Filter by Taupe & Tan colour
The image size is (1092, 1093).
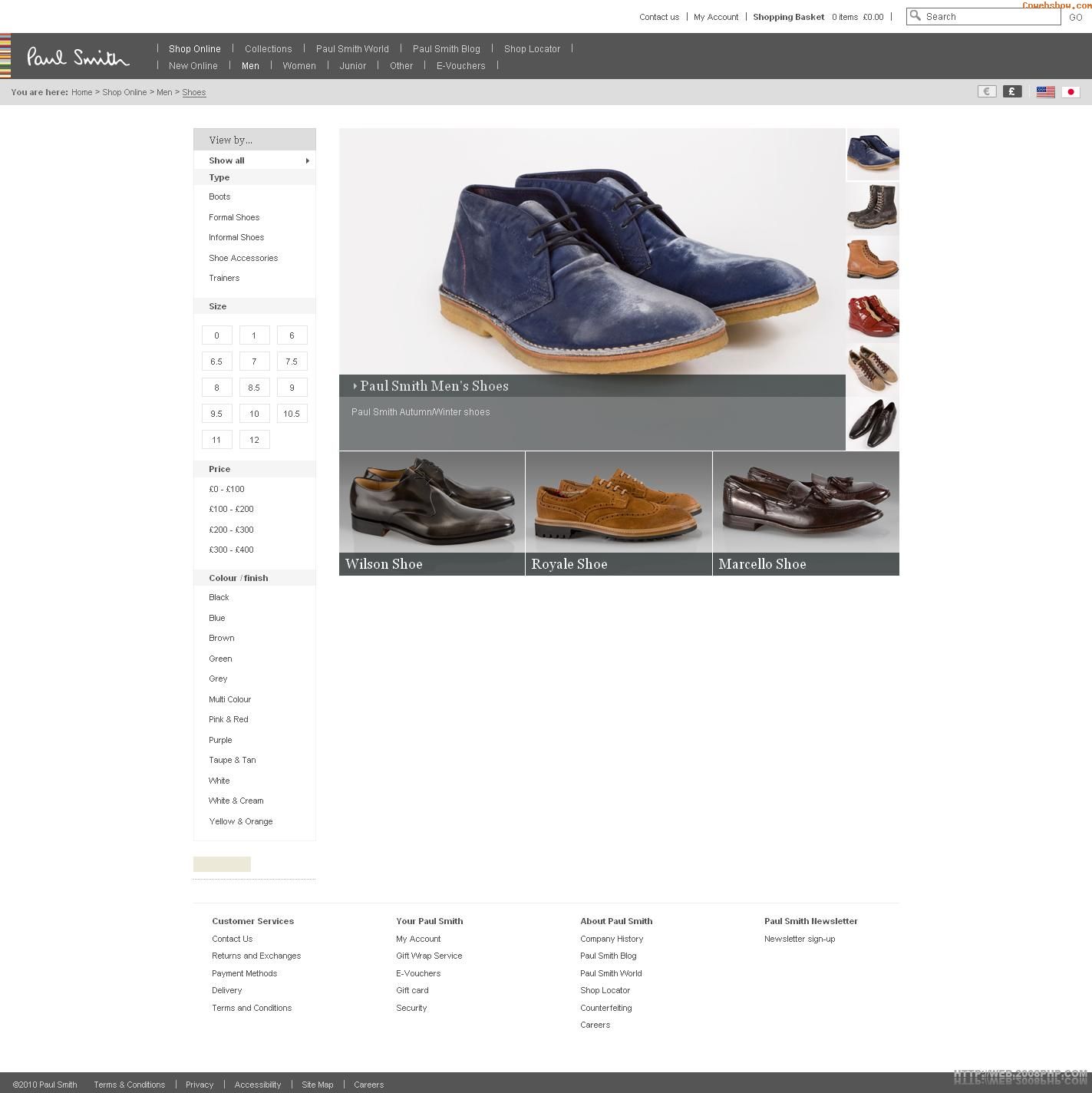point(233,760)
